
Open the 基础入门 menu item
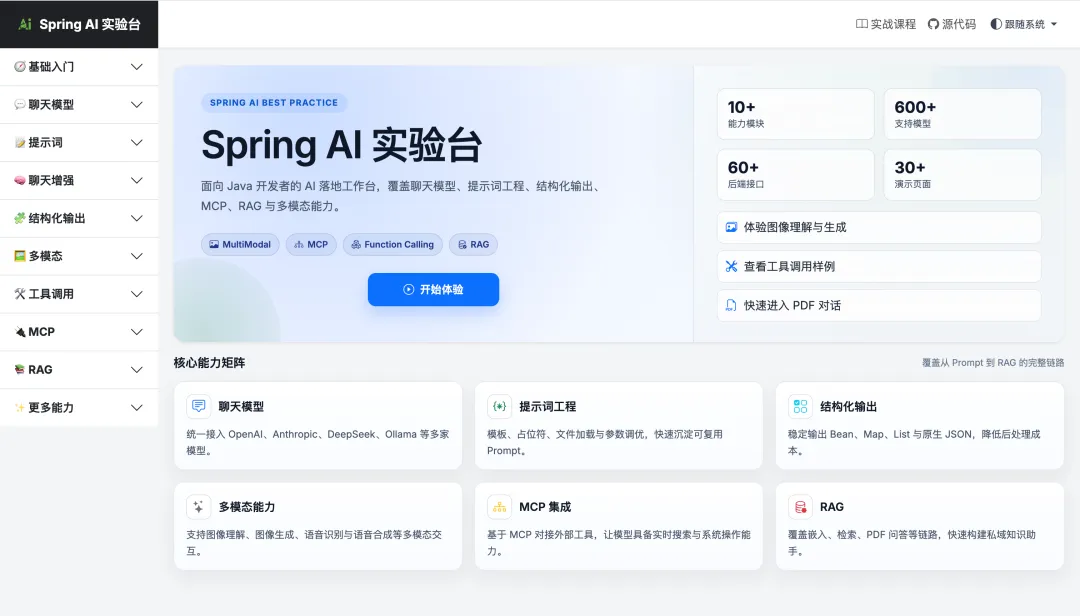[79, 67]
